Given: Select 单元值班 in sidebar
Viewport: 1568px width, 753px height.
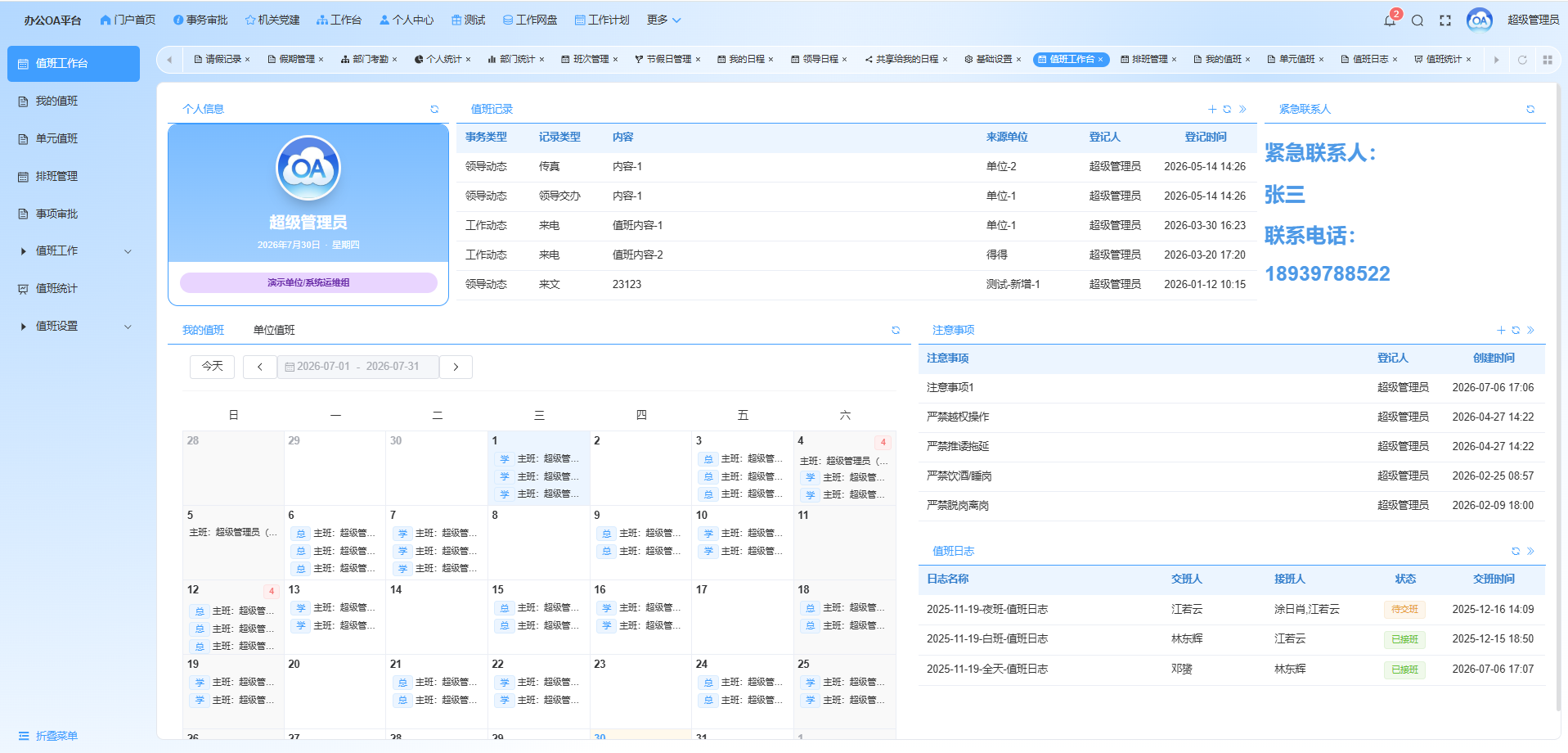Looking at the screenshot, I should 74,139.
